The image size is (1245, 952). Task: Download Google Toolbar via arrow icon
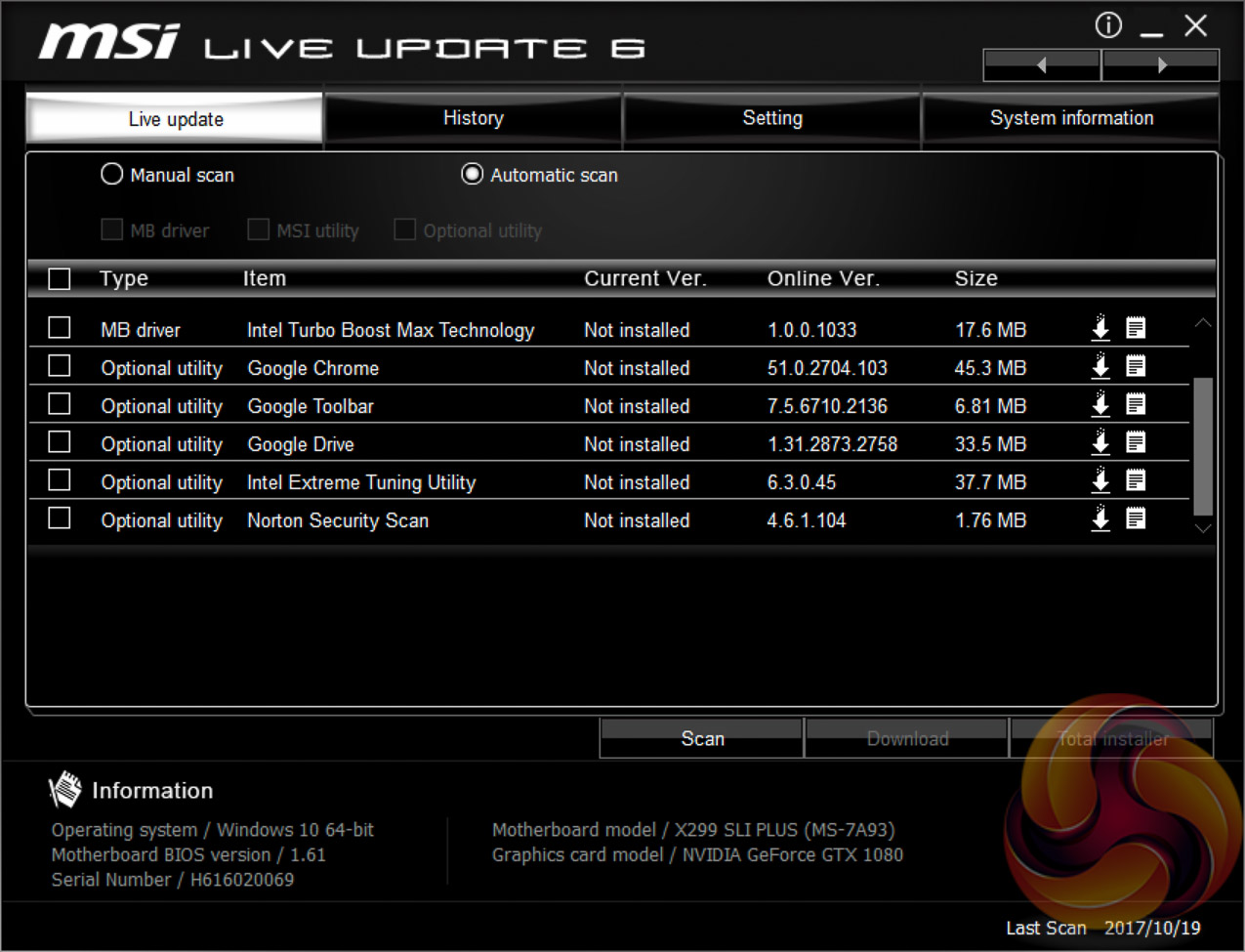[x=1100, y=404]
